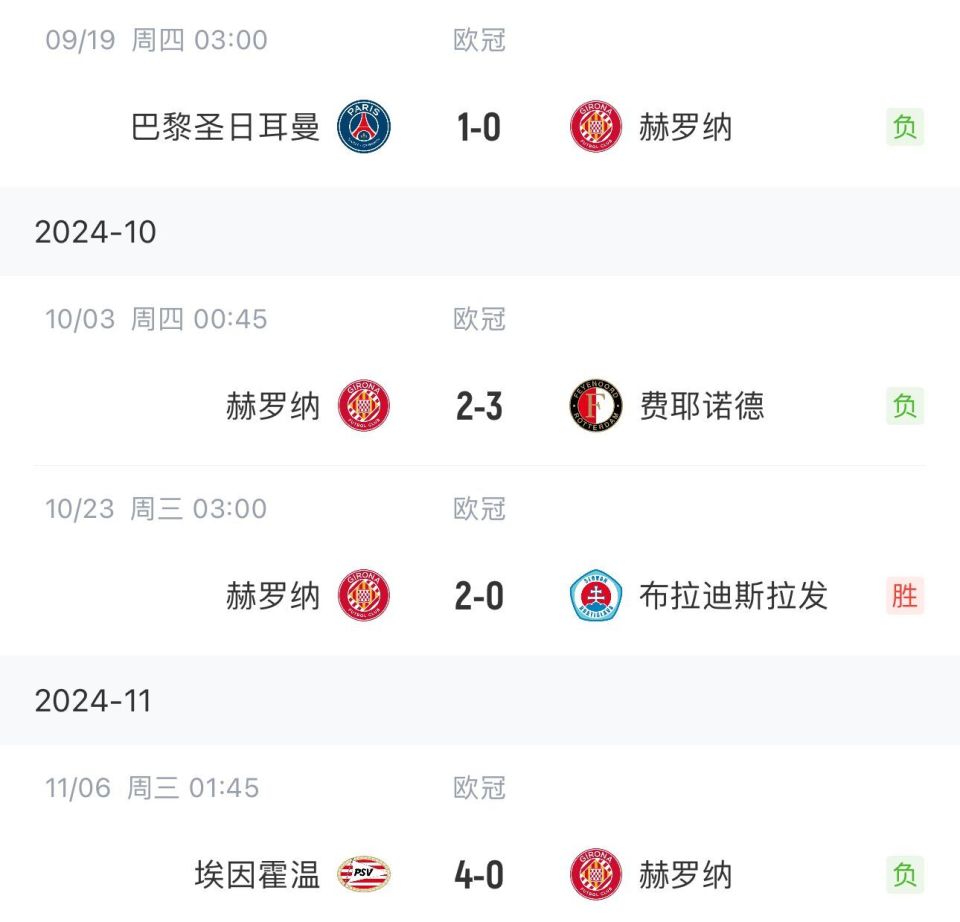Click the Girona crest beside the 2-0 score
Screen dimensions: 960x922
point(366,596)
